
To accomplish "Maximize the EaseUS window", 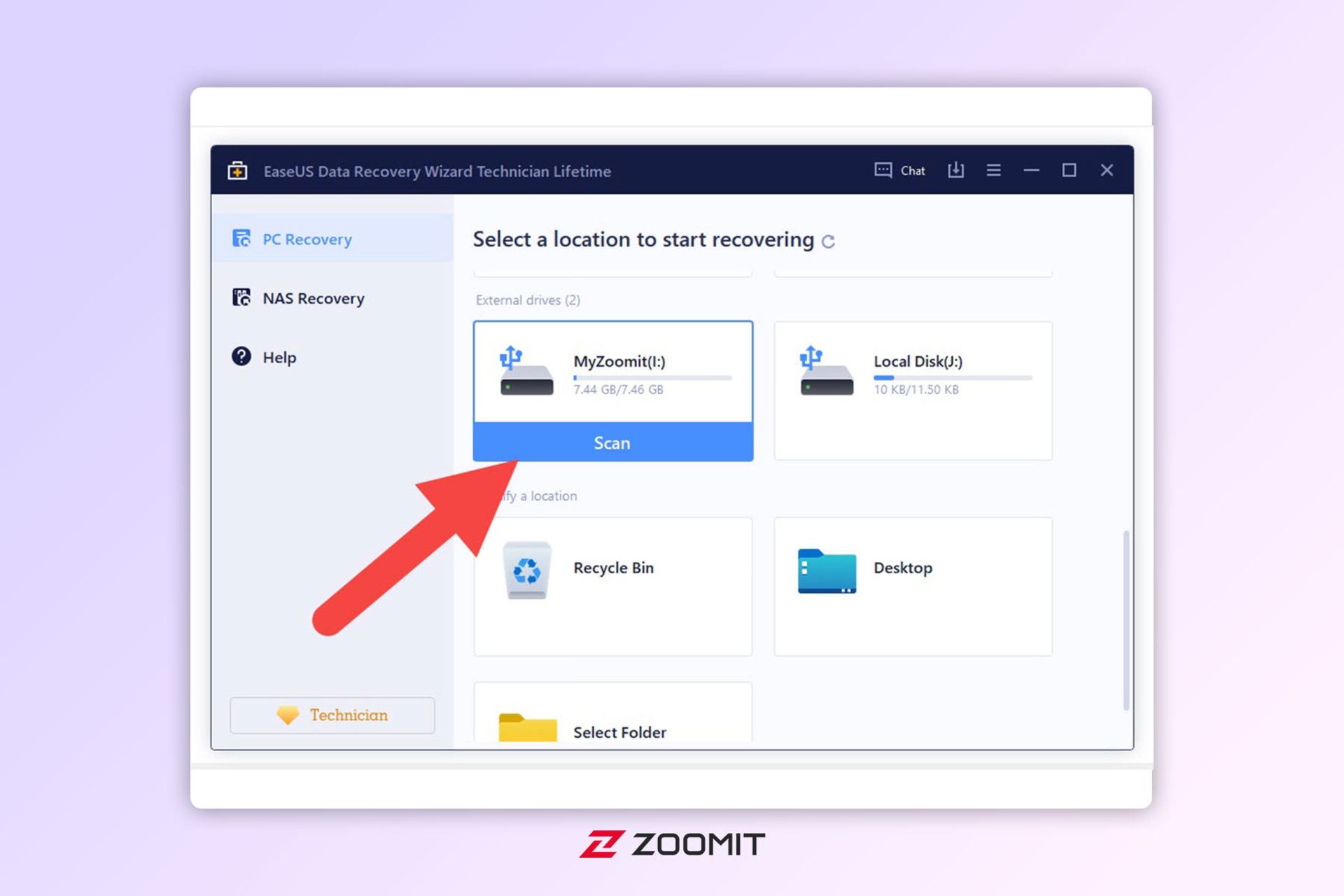I will [1069, 170].
